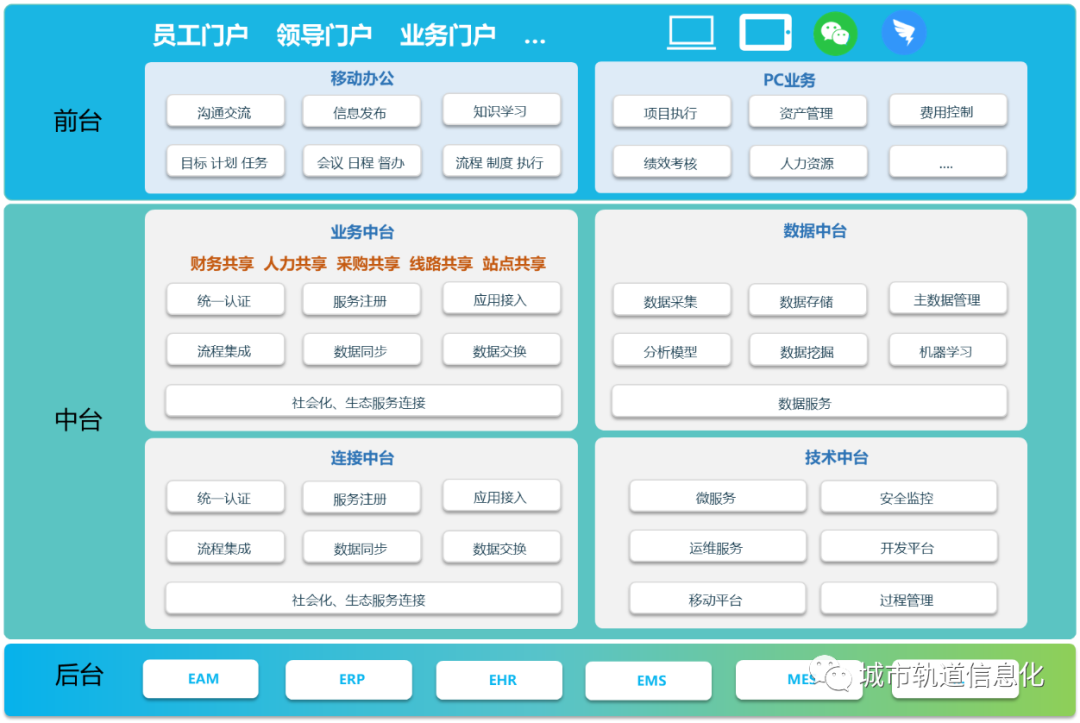
Task: Switch to the 领导门户 portal tab
Action: 324,32
